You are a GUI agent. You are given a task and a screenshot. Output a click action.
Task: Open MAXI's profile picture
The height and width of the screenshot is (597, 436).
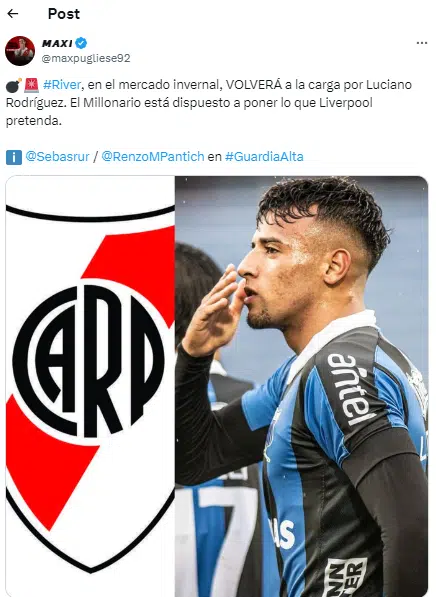click(x=20, y=51)
